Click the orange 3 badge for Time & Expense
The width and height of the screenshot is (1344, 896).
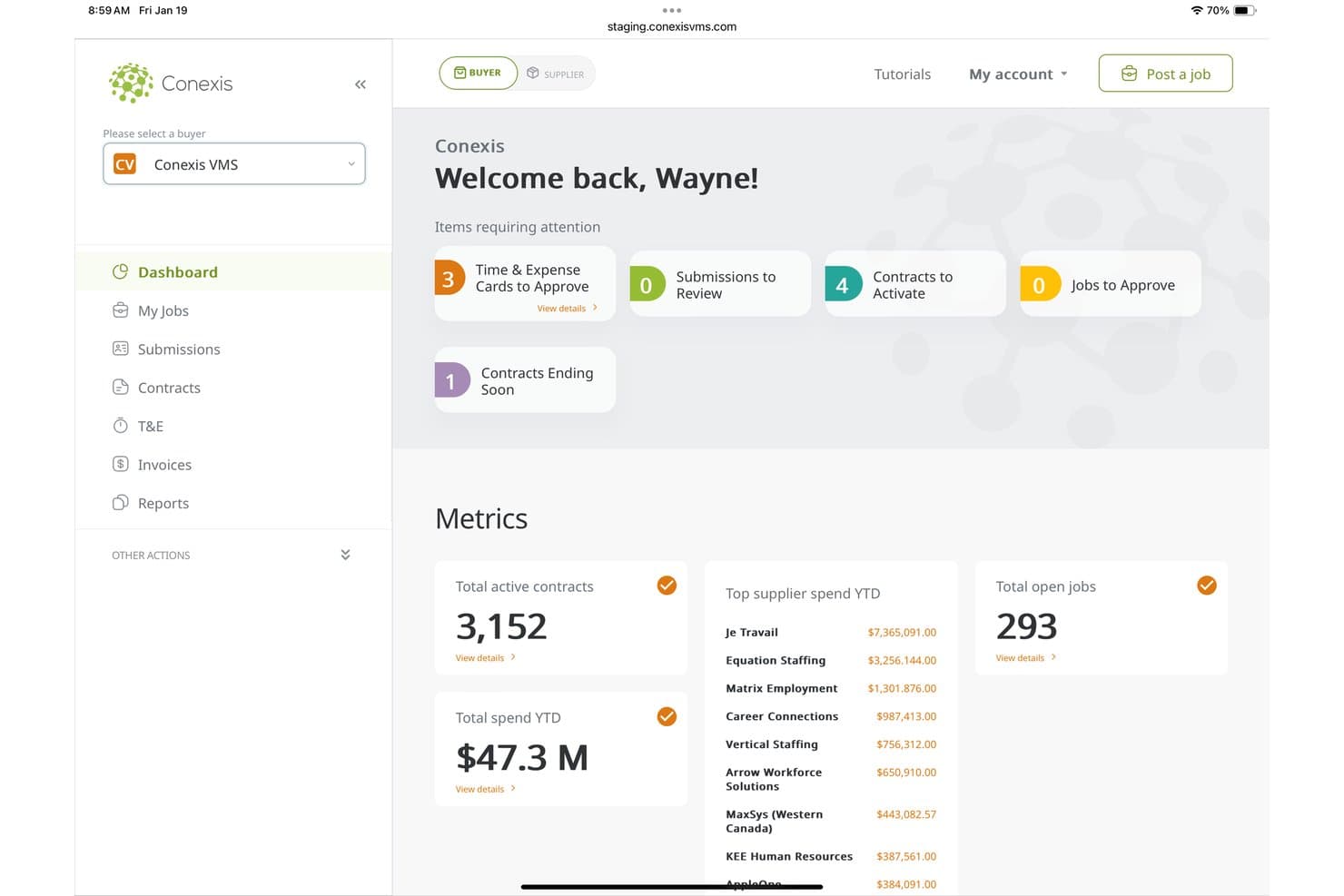point(449,279)
